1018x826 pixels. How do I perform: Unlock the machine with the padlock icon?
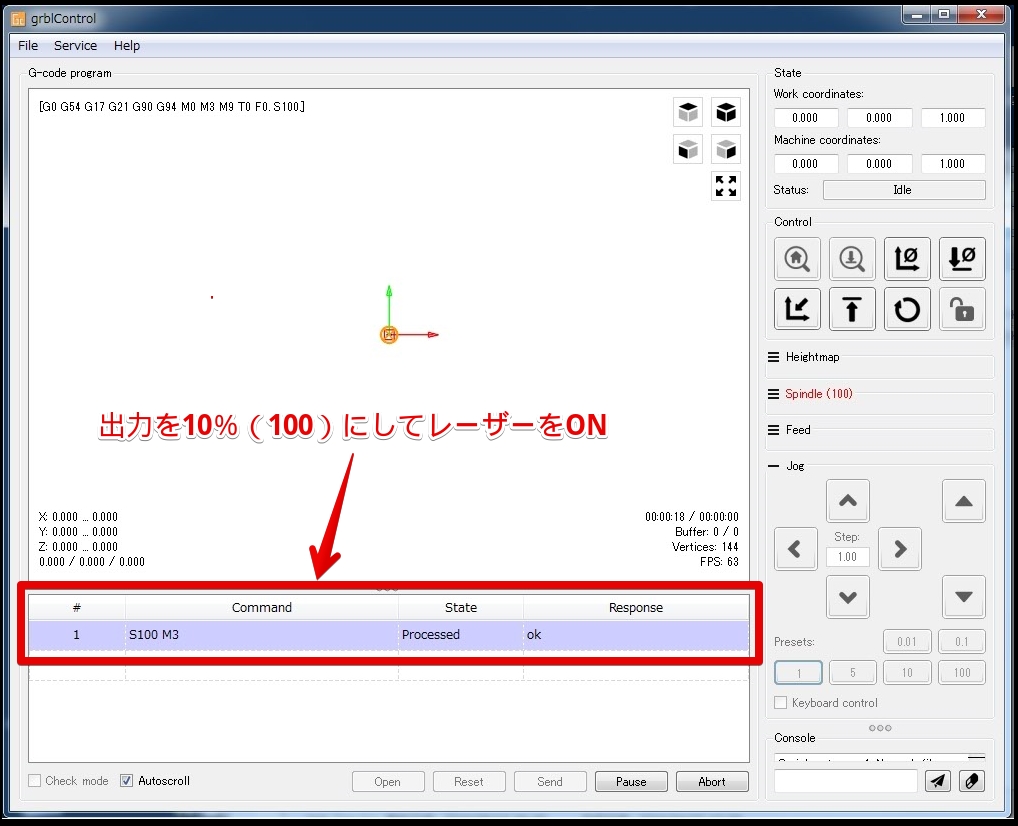[x=962, y=309]
